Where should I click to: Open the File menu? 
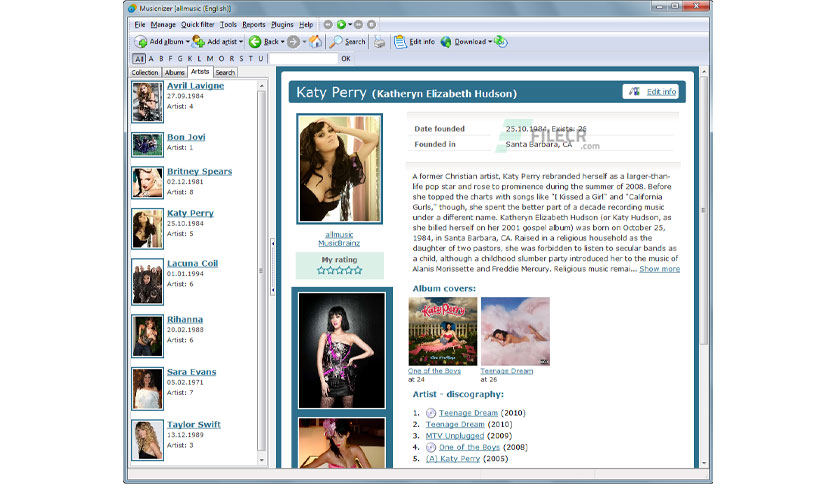(x=140, y=25)
